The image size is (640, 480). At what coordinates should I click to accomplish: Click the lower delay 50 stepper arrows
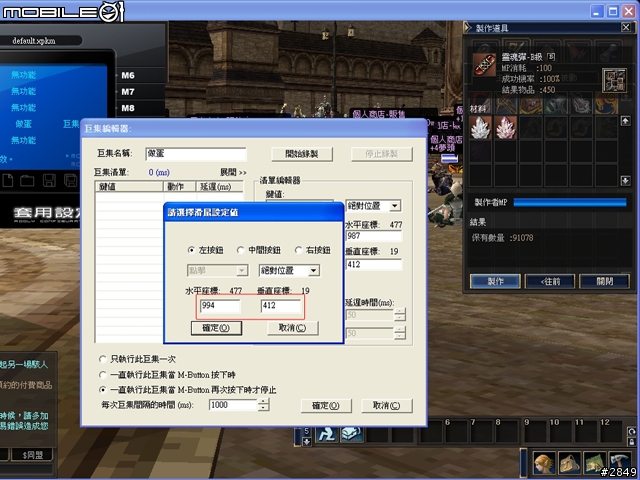coord(400,333)
